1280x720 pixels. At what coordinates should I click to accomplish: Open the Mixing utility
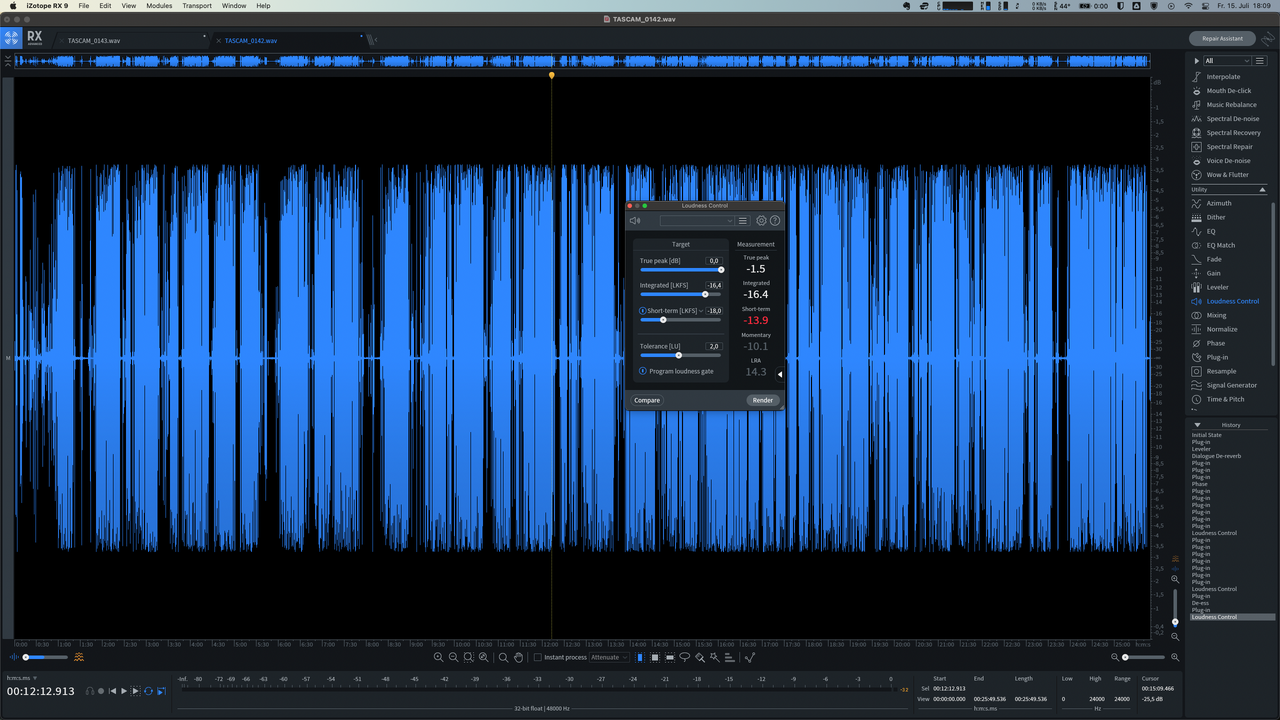(x=1216, y=315)
